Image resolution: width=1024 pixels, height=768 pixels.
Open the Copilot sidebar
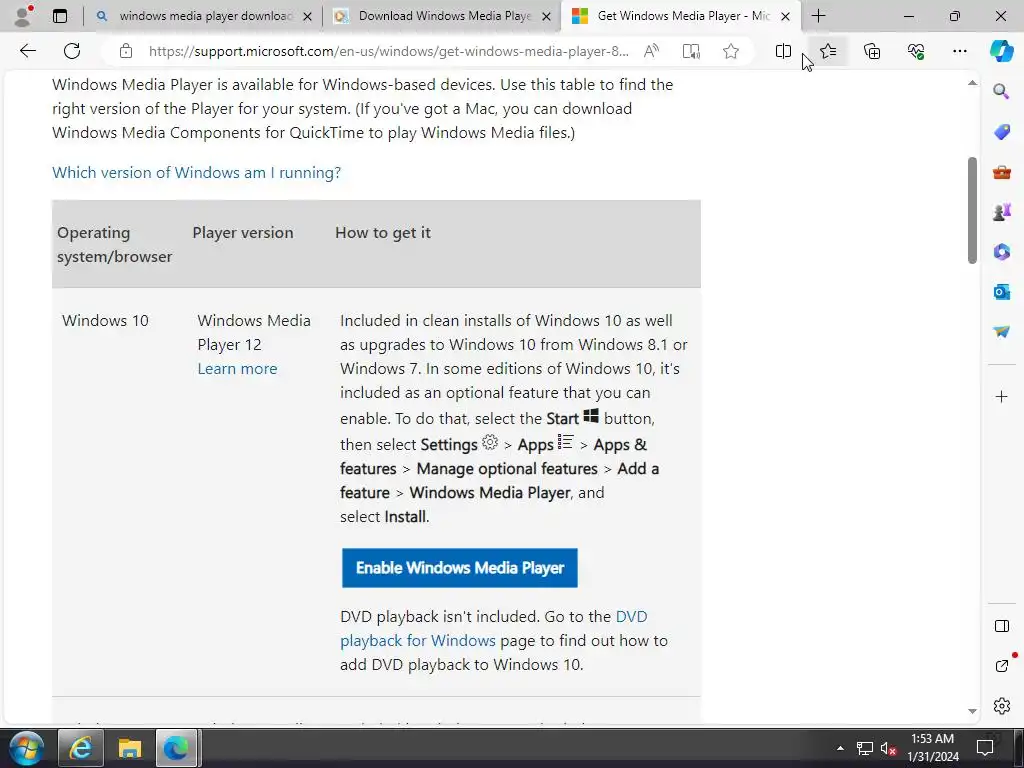1001,51
